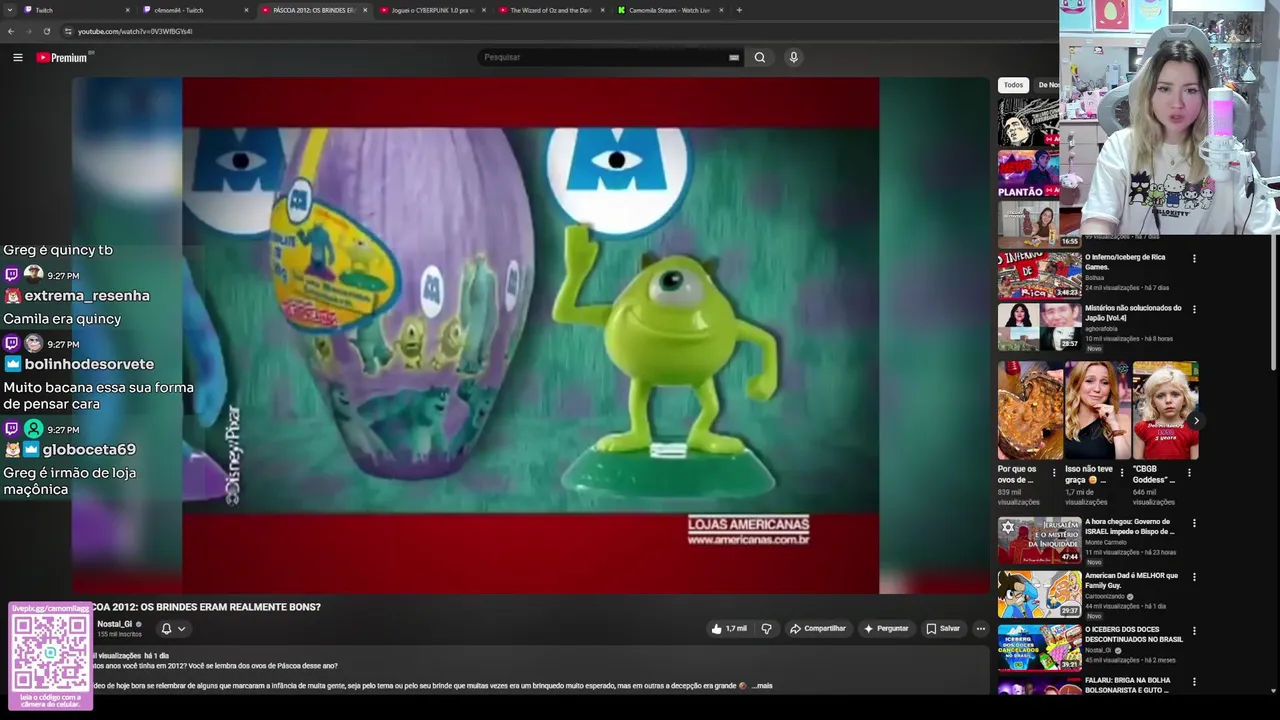
Task: Expand notification options chevron beside bell
Action: (x=181, y=629)
